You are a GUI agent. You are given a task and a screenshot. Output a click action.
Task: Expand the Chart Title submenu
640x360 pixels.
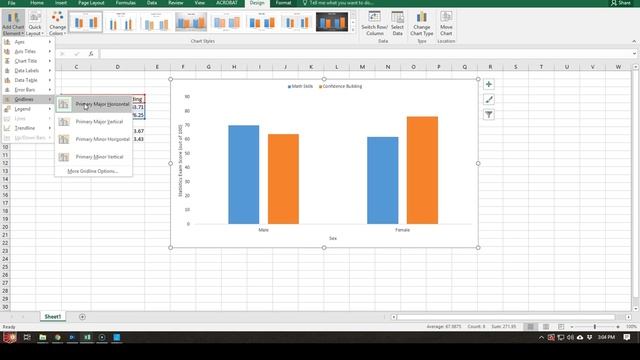[x=28, y=61]
